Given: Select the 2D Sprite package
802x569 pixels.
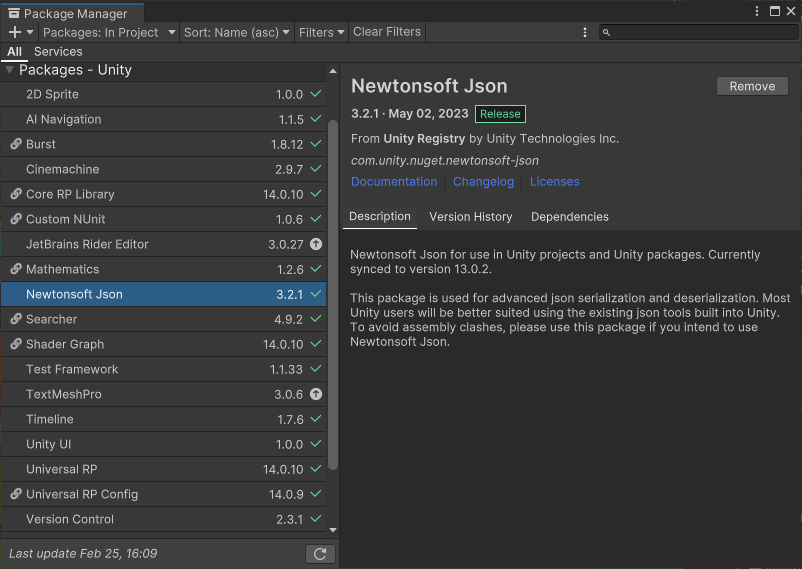Looking at the screenshot, I should pyautogui.click(x=164, y=94).
